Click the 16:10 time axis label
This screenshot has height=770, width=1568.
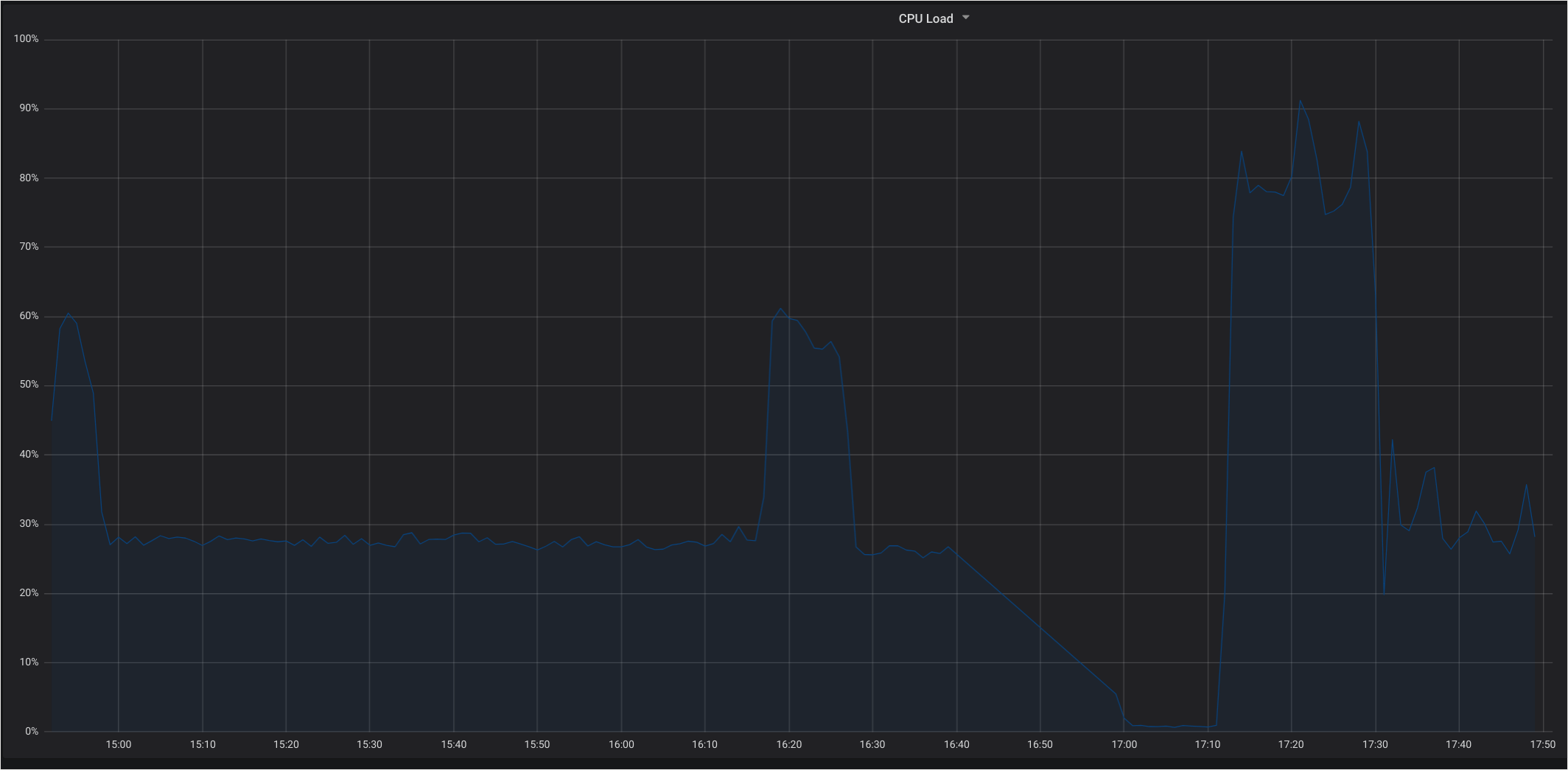704,744
